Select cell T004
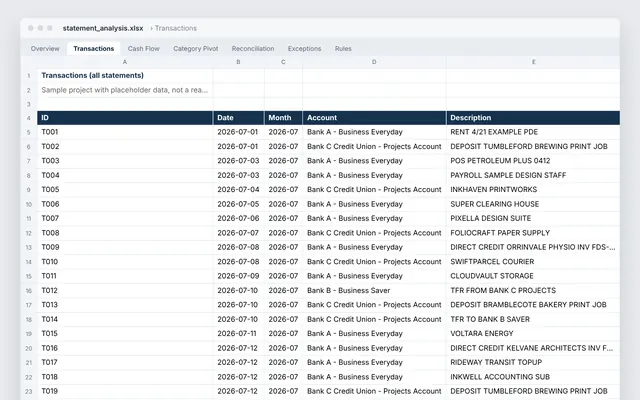The width and height of the screenshot is (640, 400). pos(124,176)
